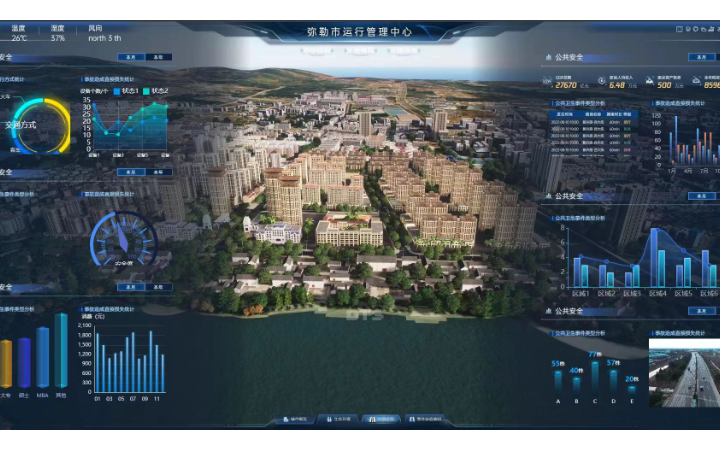Click the event table header row
720x450 pixels.
click(x=593, y=114)
